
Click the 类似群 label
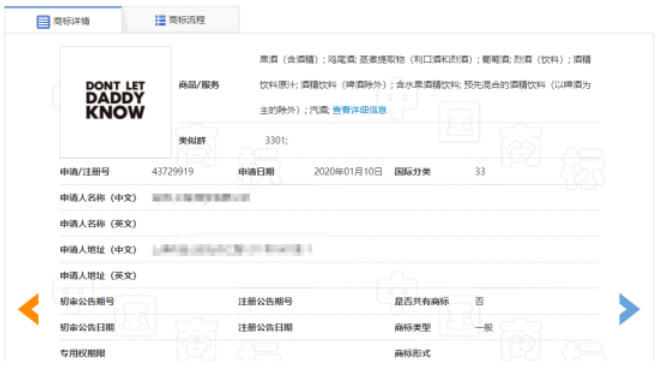192,140
